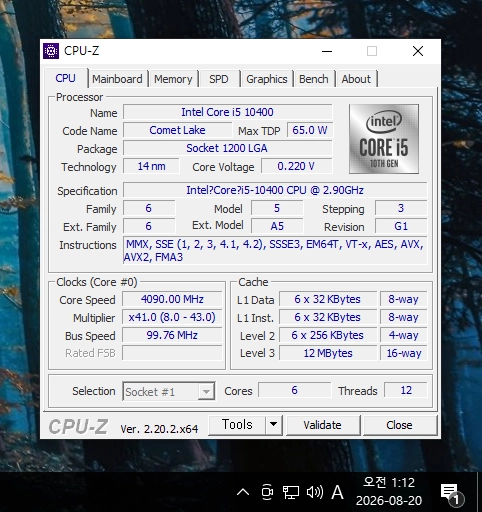Minimize the CPU-Z window

[327, 51]
